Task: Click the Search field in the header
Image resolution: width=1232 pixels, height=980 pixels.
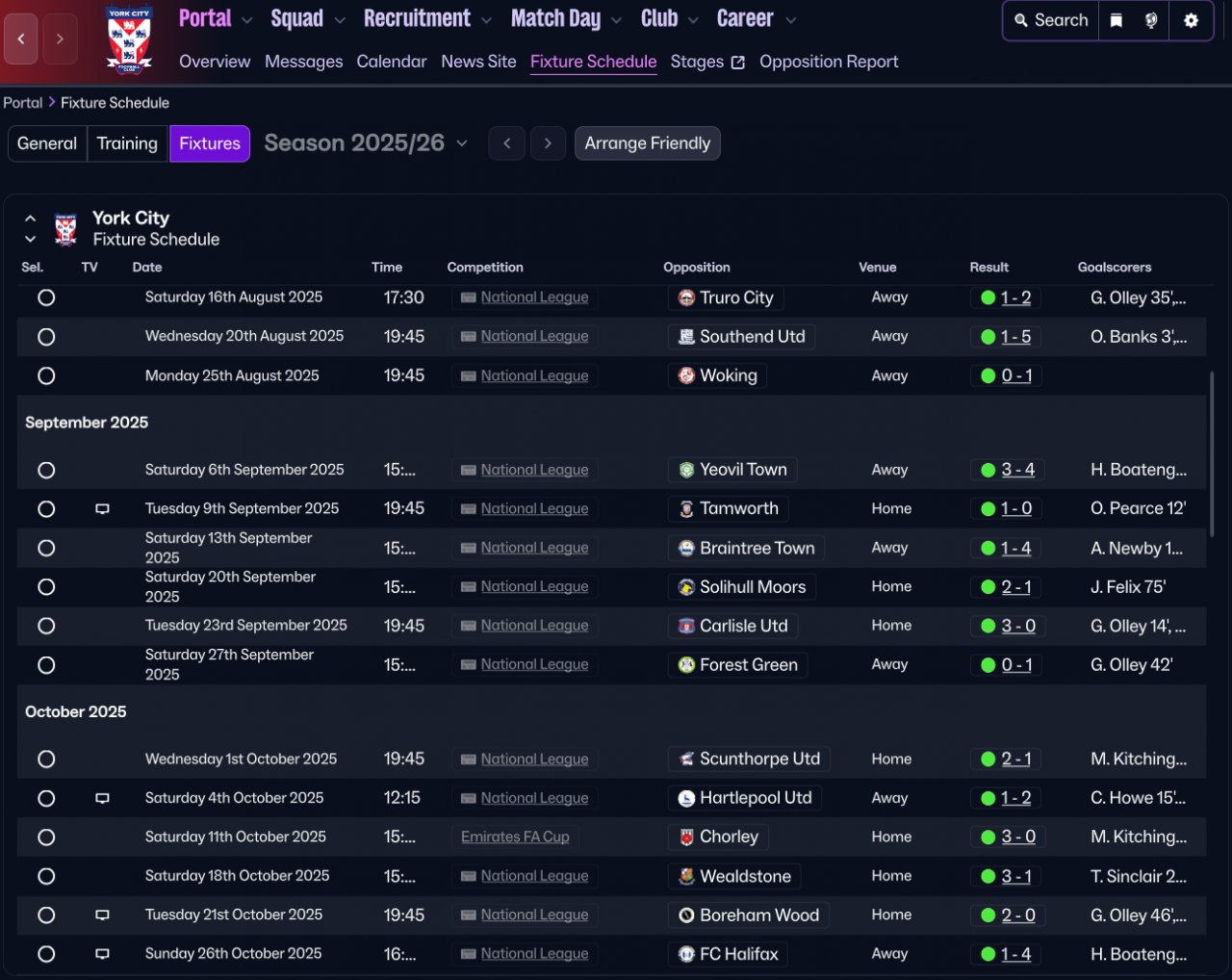Action: (1051, 20)
